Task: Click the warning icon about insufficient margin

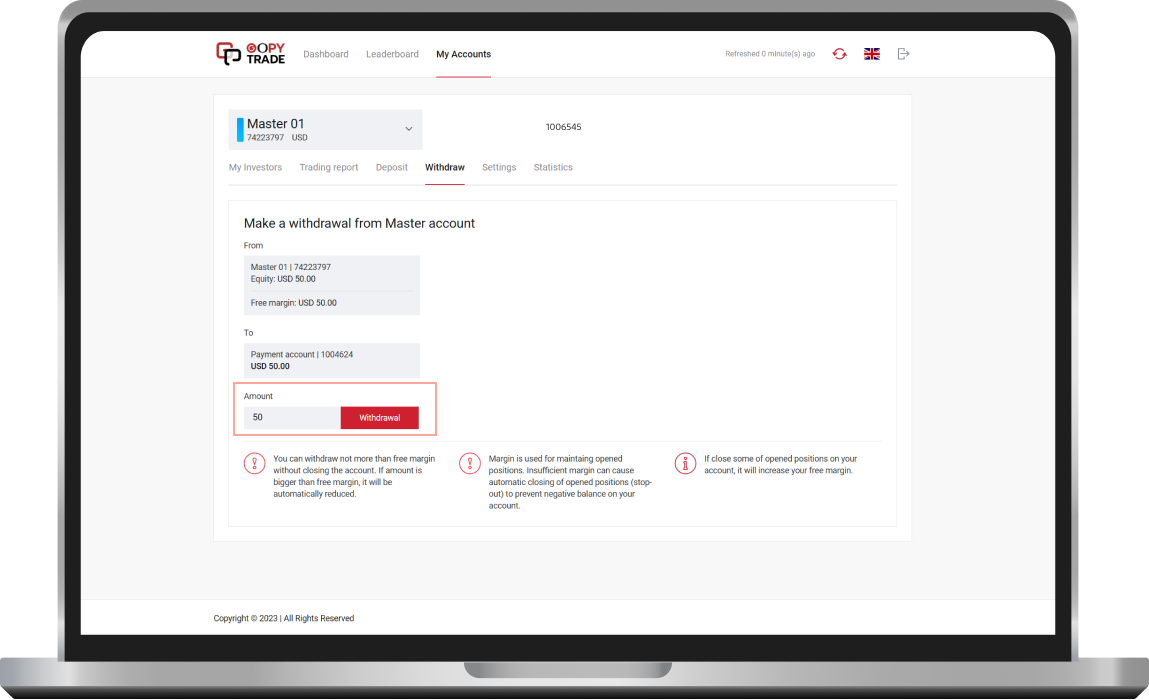Action: [470, 463]
